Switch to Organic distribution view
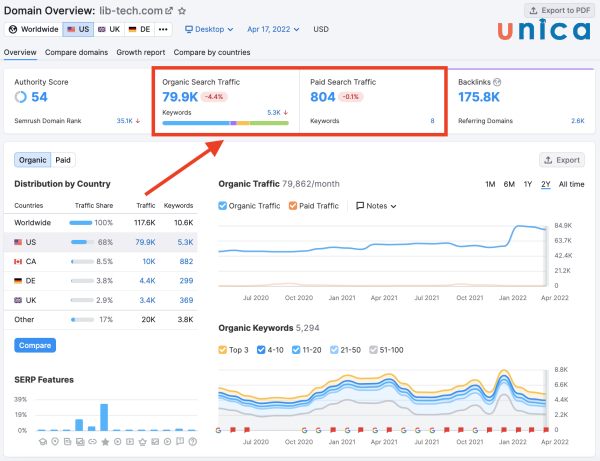The height and width of the screenshot is (461, 600). tap(33, 160)
